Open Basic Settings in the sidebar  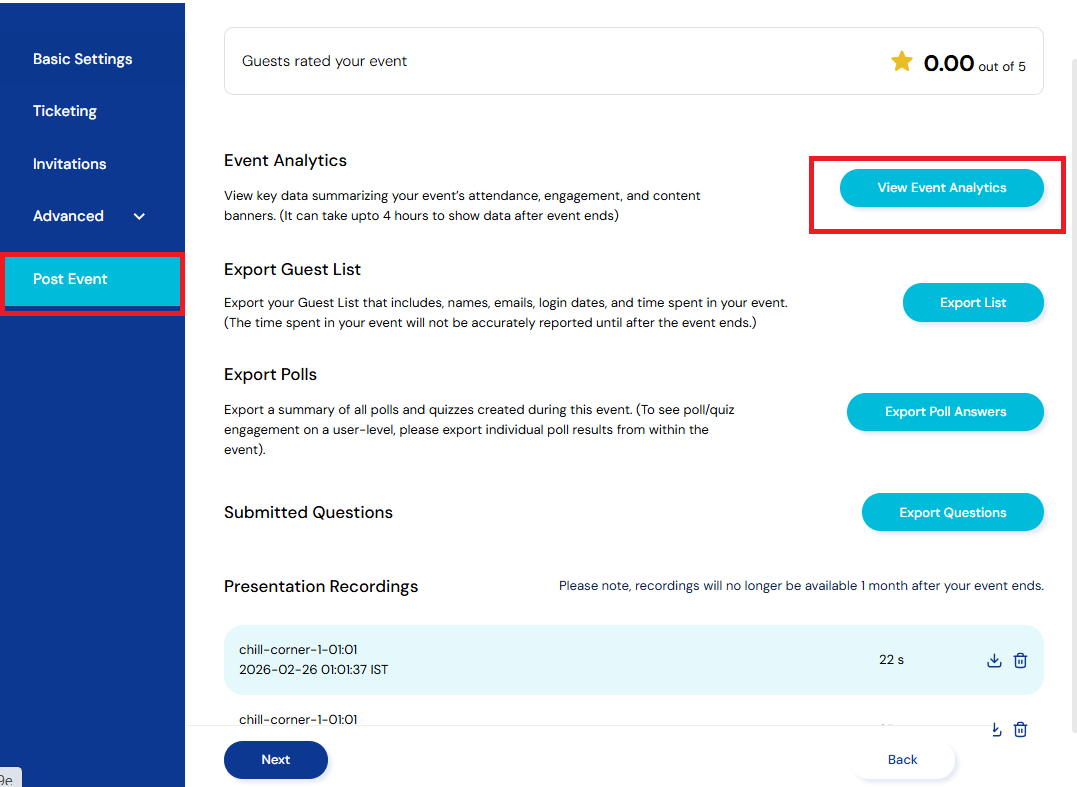(82, 59)
